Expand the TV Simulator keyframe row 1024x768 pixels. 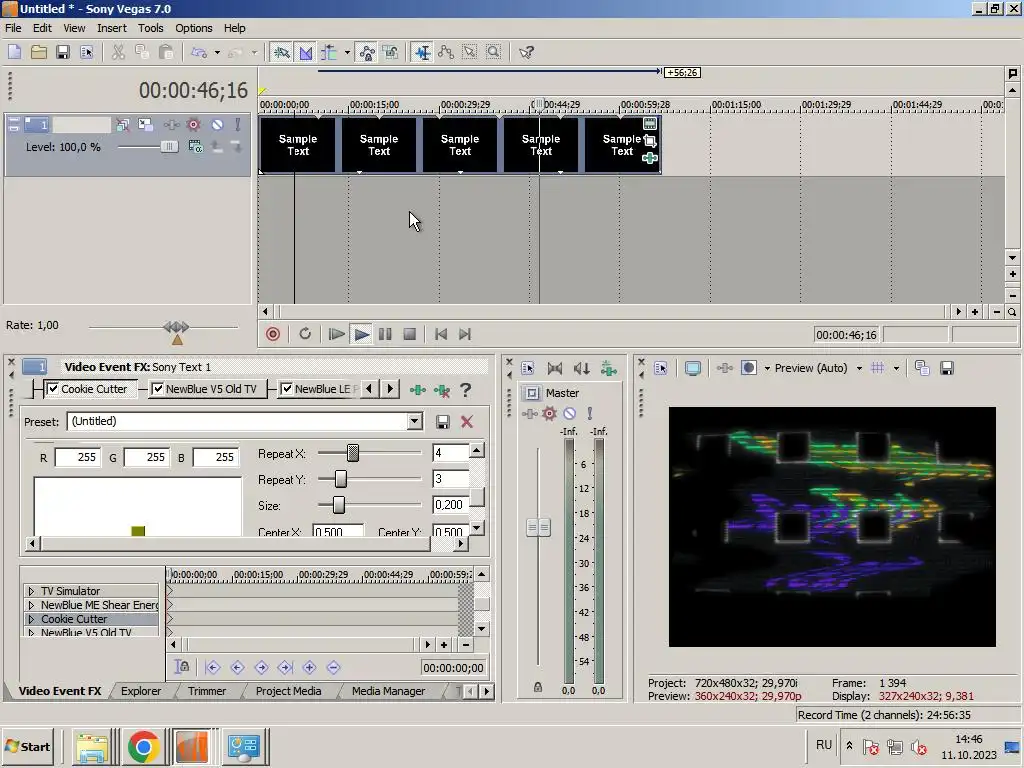click(31, 591)
